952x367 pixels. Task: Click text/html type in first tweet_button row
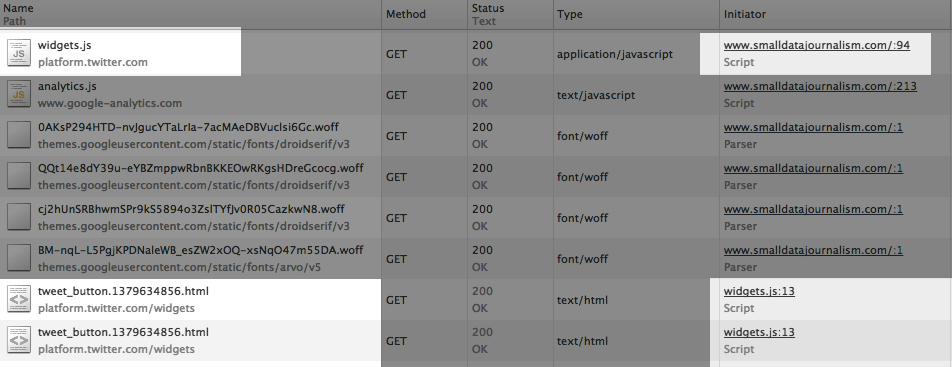point(582,300)
